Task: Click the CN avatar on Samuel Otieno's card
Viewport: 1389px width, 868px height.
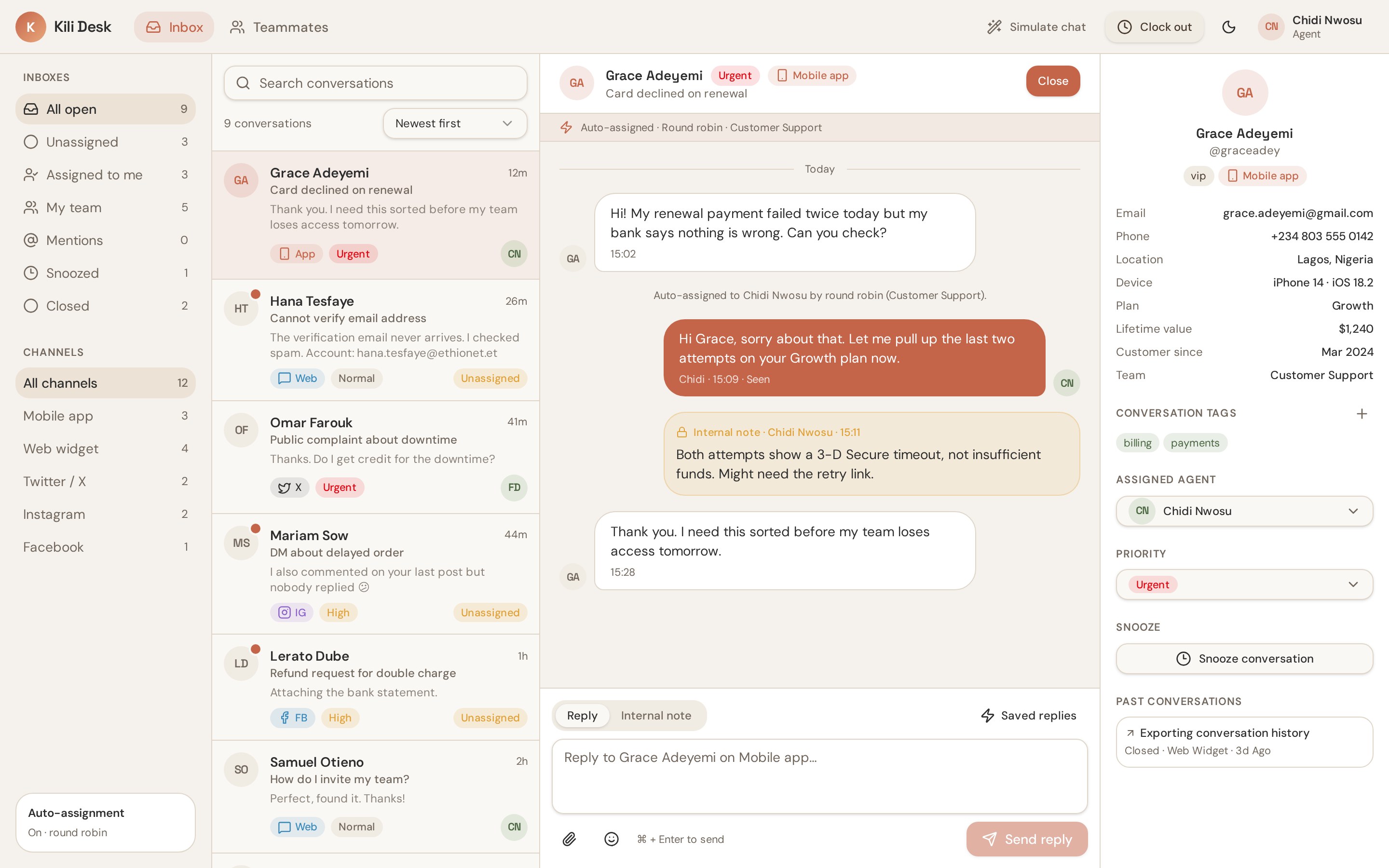Action: point(514,827)
